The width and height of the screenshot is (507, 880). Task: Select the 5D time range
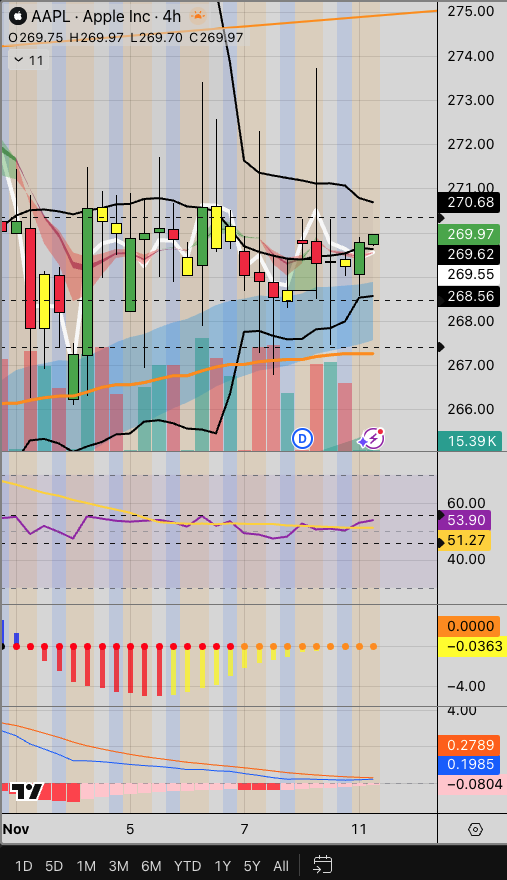[54, 866]
